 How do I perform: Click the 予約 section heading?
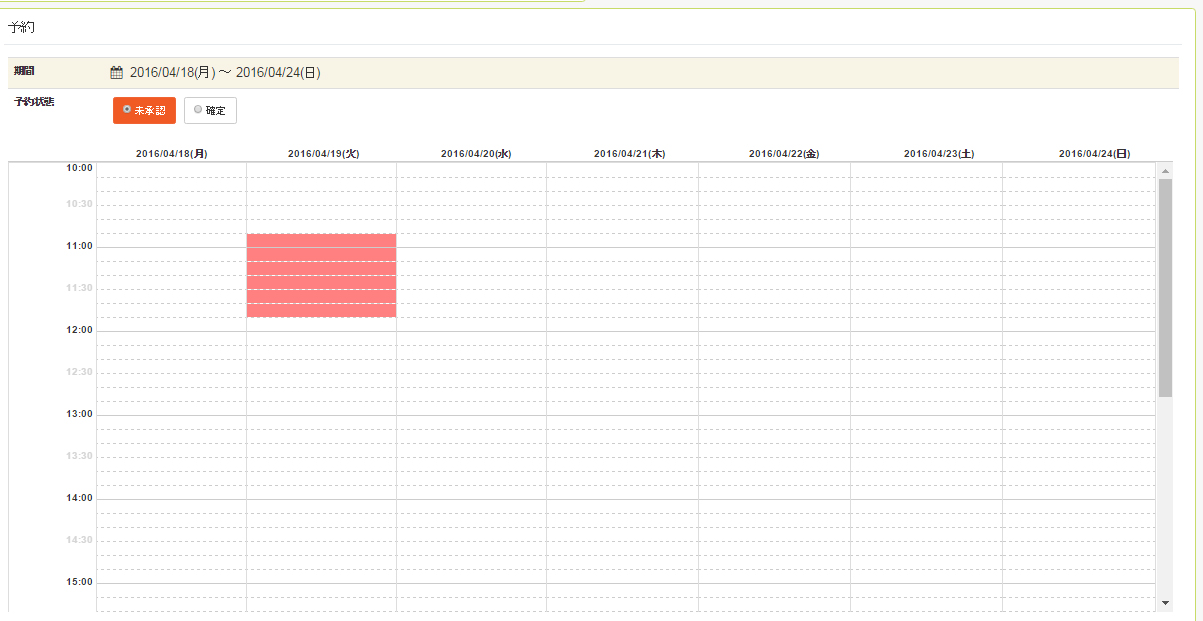(x=22, y=27)
